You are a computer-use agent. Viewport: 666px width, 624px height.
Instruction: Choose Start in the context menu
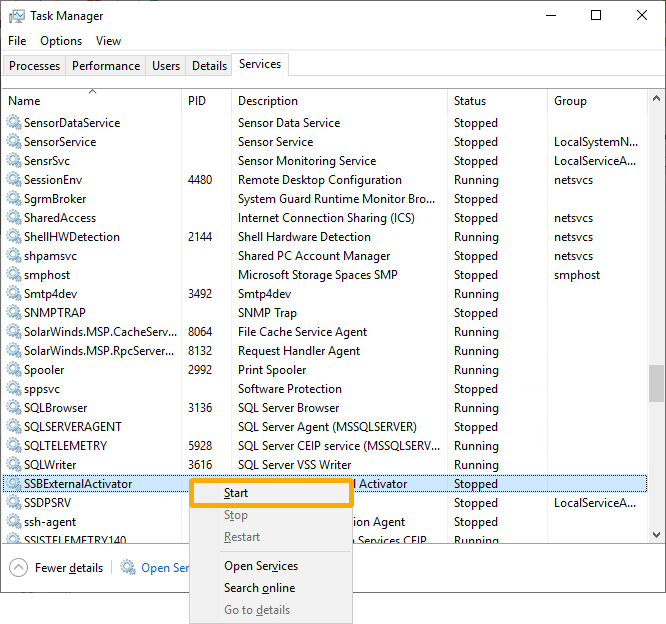(x=271, y=493)
